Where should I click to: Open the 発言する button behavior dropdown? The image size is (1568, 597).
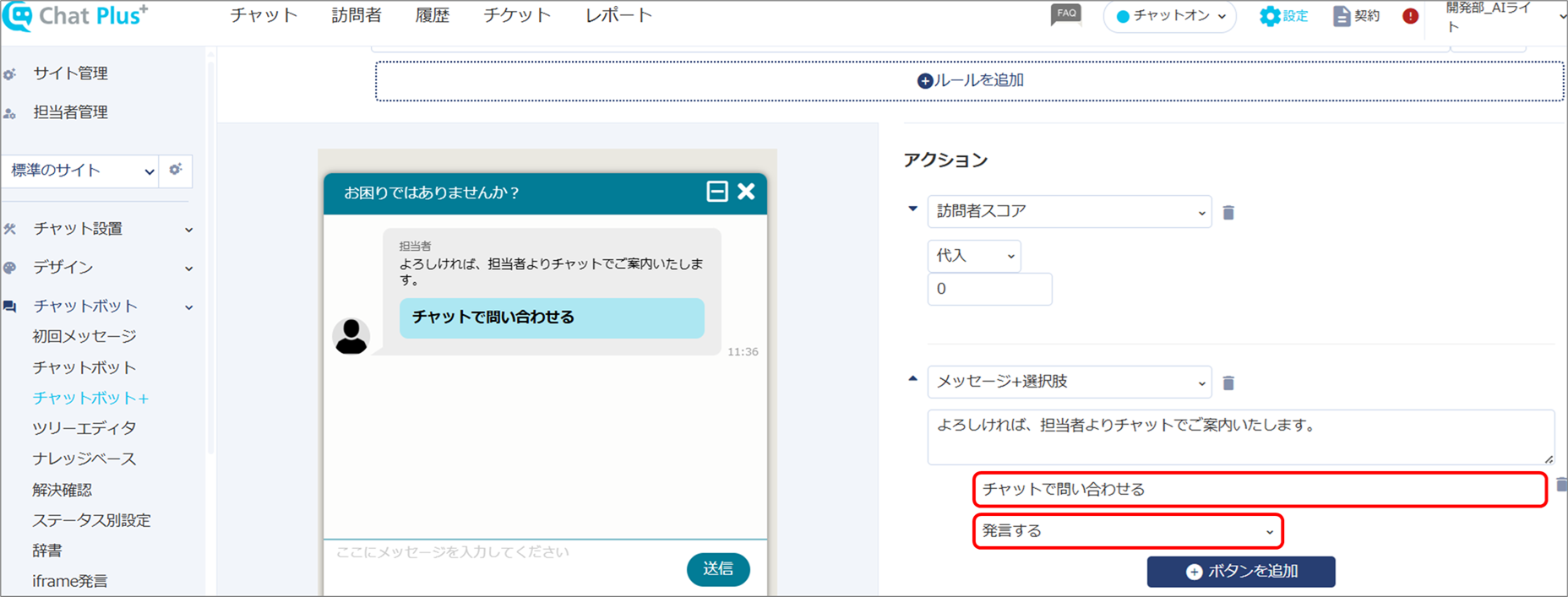(x=1128, y=531)
